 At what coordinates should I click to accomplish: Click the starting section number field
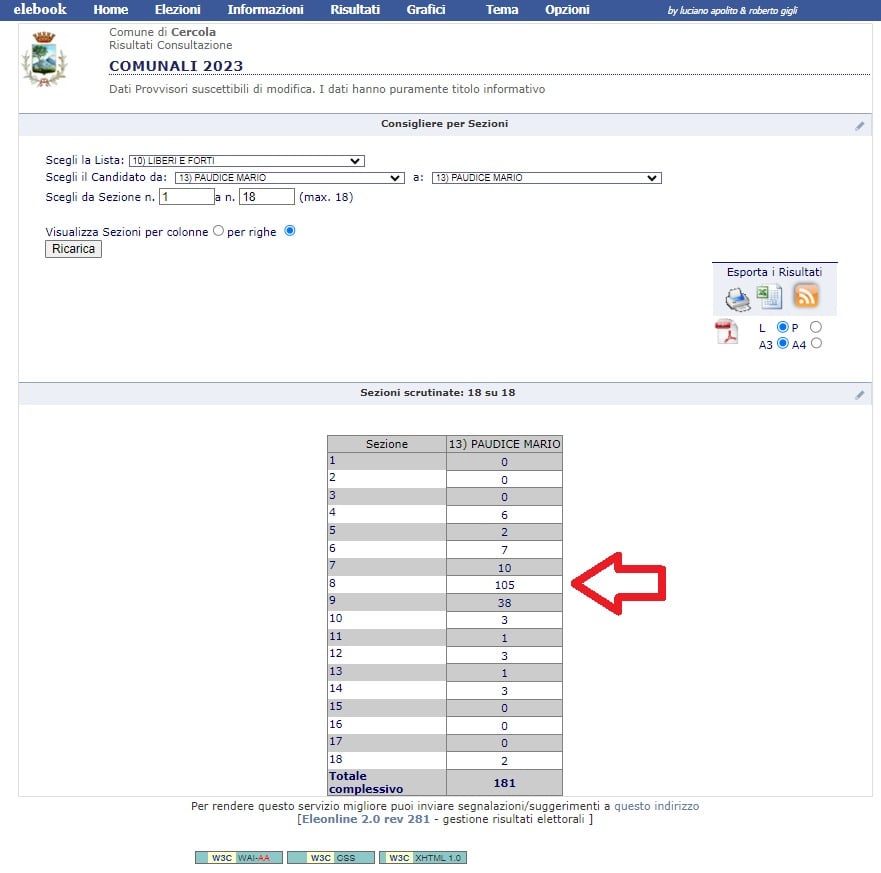(186, 197)
